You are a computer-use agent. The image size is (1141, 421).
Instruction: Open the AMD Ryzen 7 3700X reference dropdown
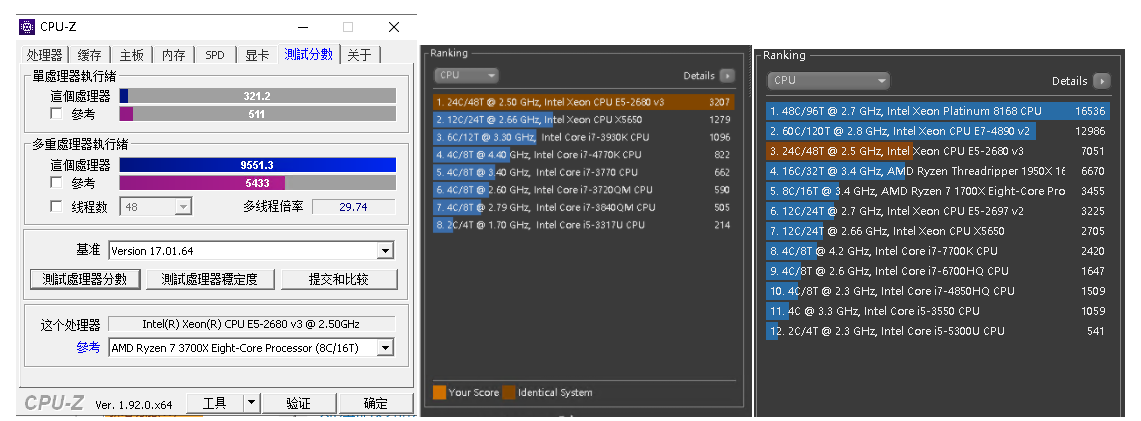pyautogui.click(x=386, y=347)
